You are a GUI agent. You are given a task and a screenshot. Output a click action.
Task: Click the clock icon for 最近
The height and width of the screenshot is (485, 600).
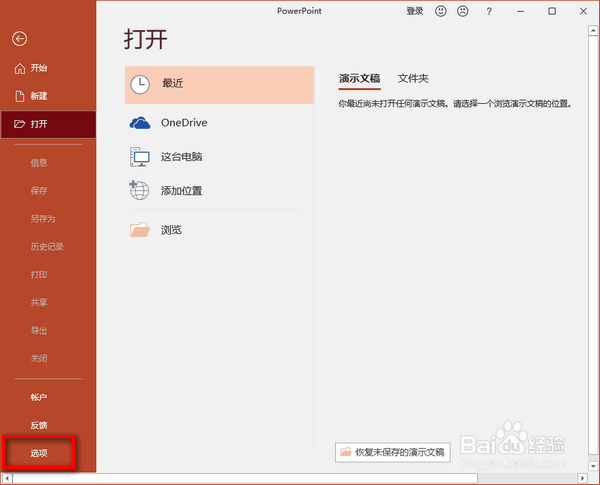pyautogui.click(x=140, y=85)
